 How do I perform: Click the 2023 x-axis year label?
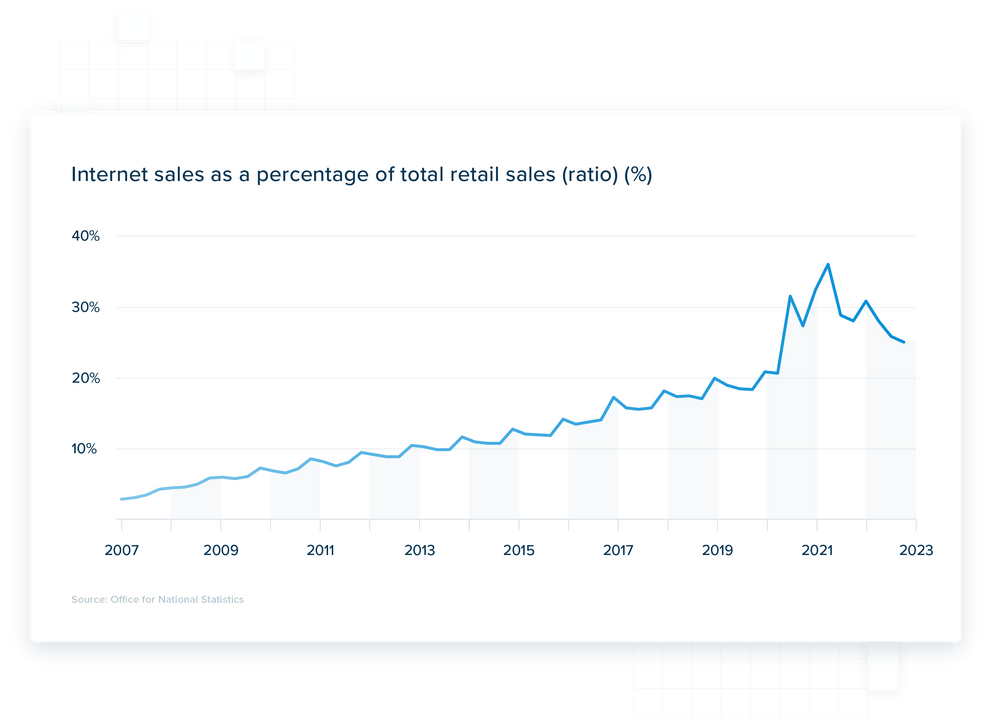(x=915, y=550)
